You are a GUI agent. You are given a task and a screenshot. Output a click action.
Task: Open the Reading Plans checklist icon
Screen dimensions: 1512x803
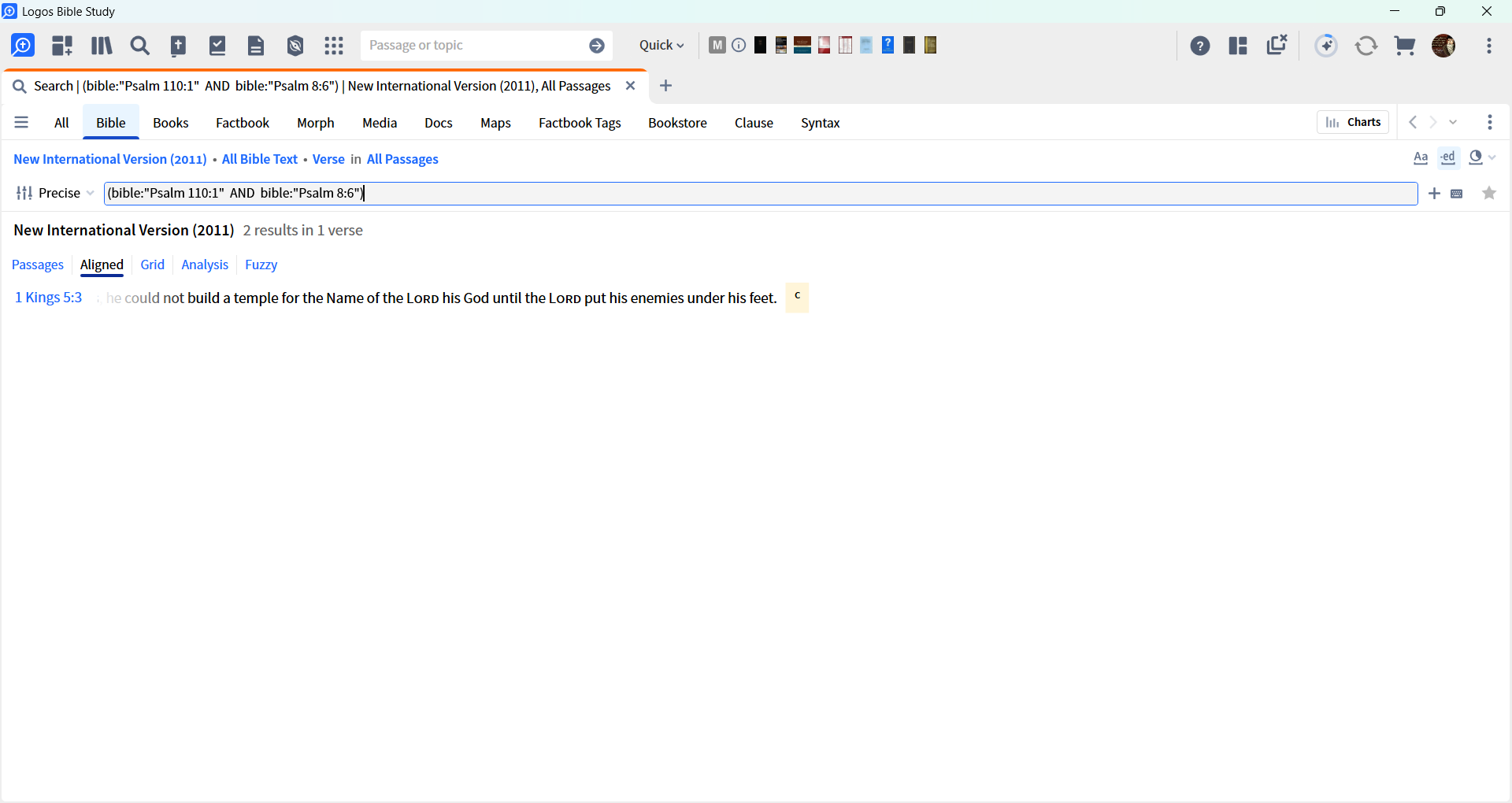pyautogui.click(x=217, y=46)
